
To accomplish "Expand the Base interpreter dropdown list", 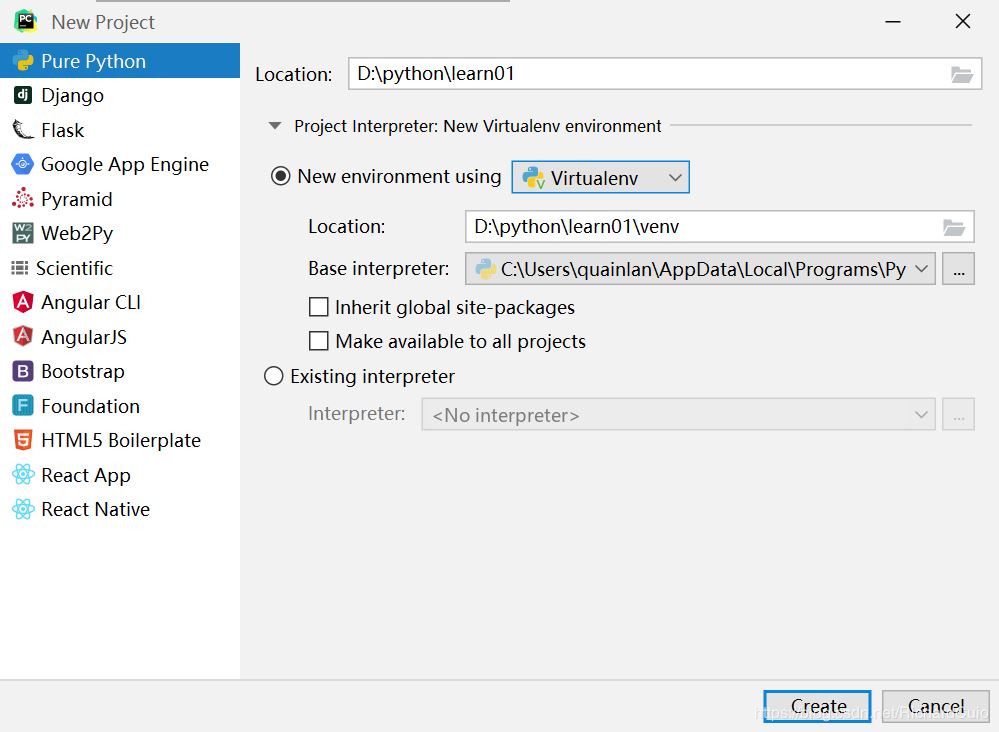I will click(922, 269).
